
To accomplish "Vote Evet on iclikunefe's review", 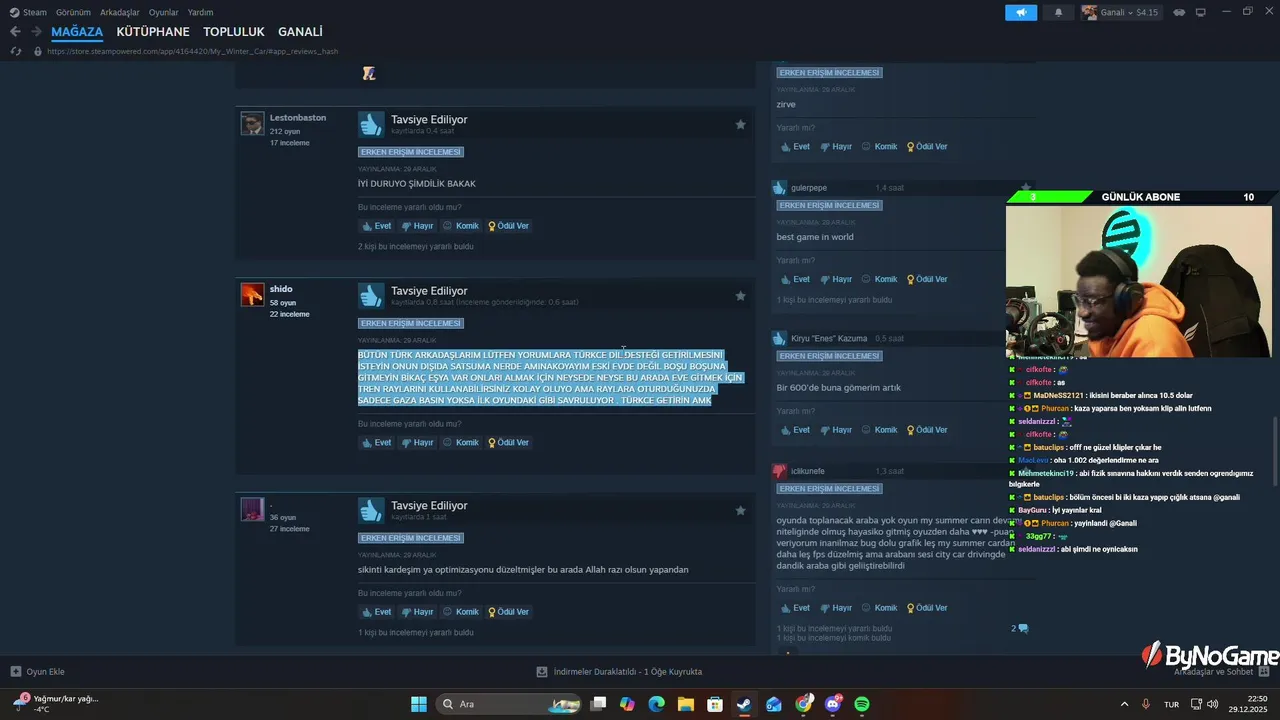I will (x=796, y=608).
